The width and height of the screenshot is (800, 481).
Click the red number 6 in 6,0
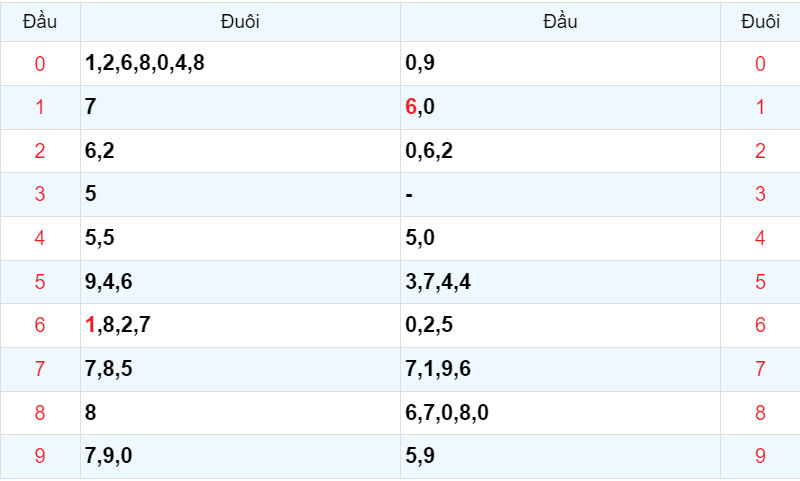[411, 107]
